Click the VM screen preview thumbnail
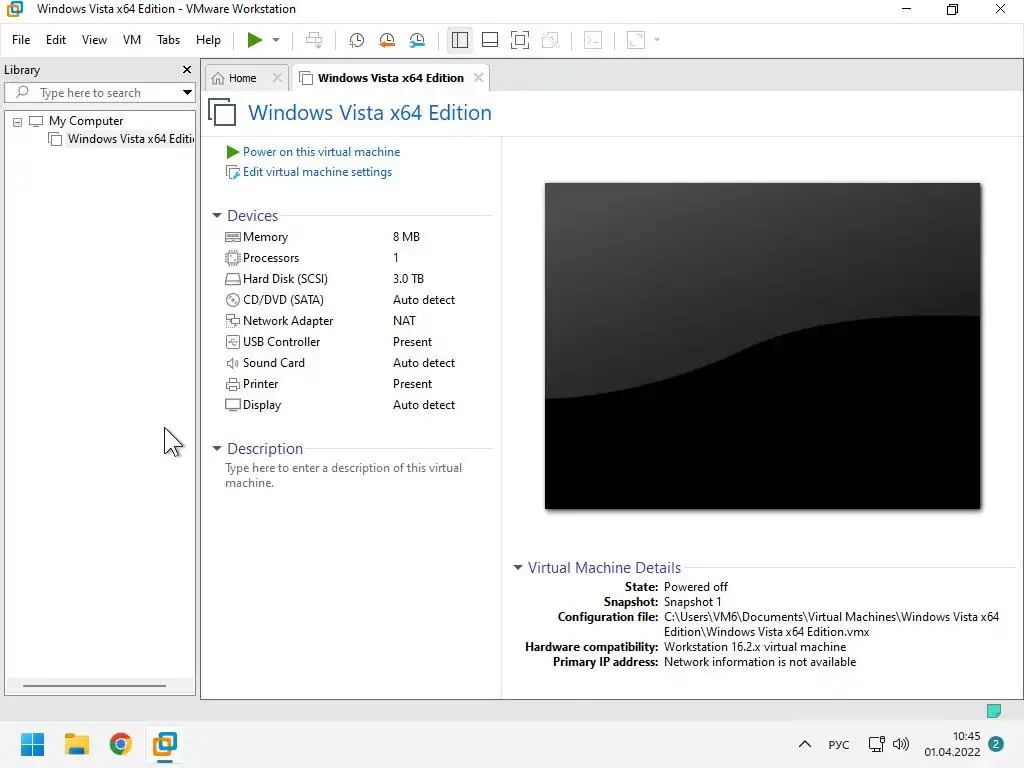 762,345
